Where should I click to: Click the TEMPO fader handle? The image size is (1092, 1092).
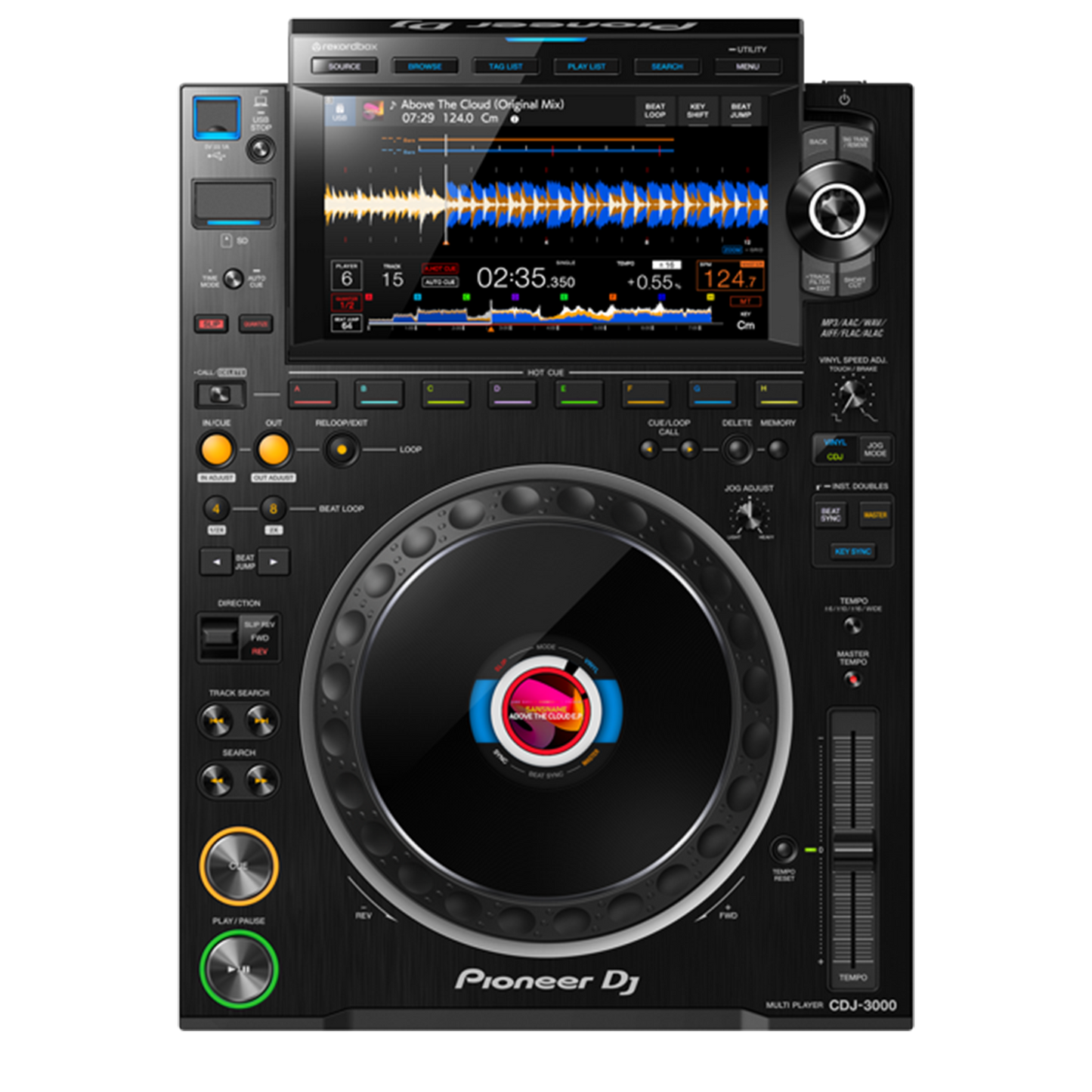click(x=853, y=850)
